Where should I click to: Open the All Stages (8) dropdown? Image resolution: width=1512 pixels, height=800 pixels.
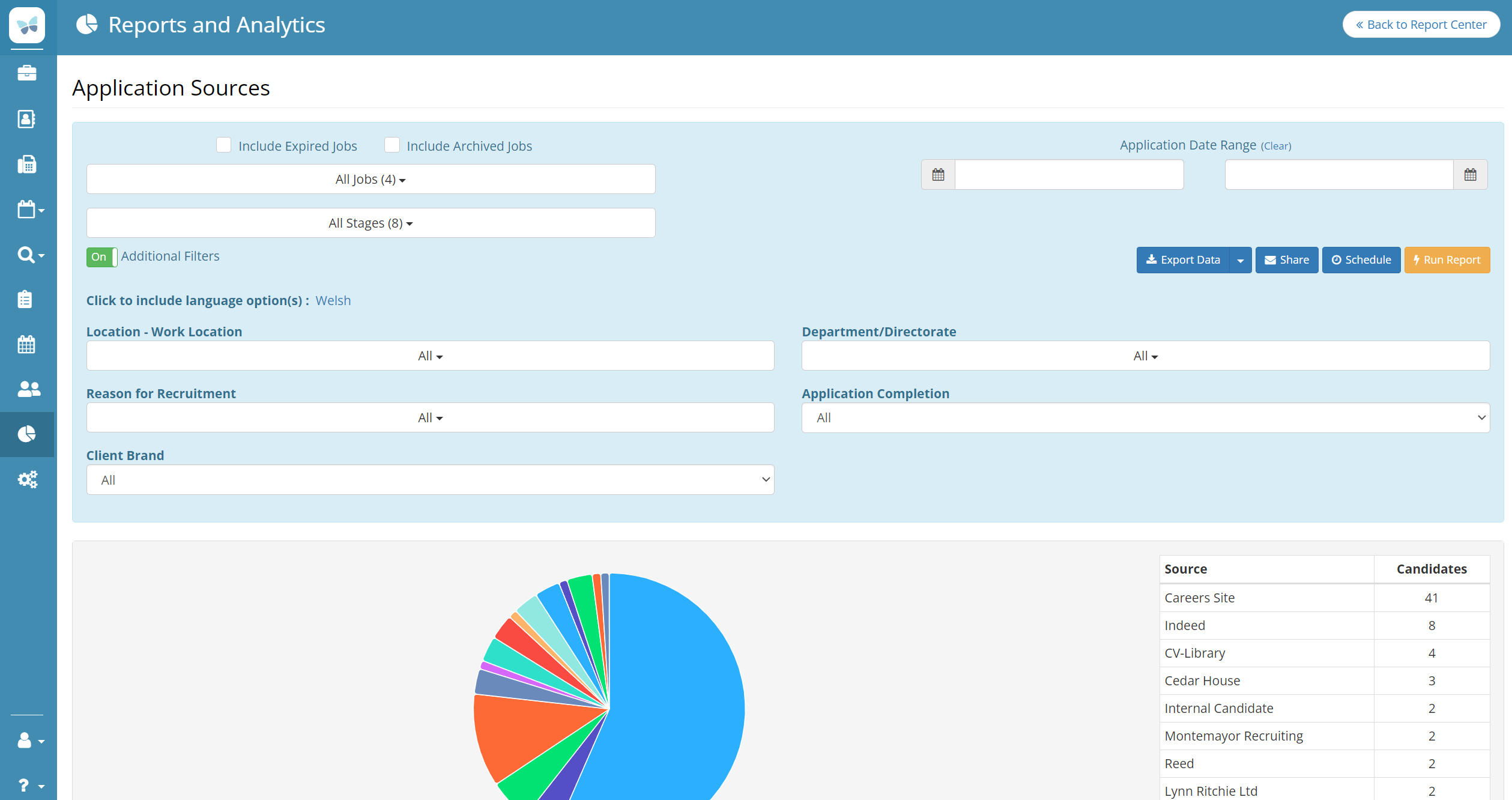click(370, 223)
